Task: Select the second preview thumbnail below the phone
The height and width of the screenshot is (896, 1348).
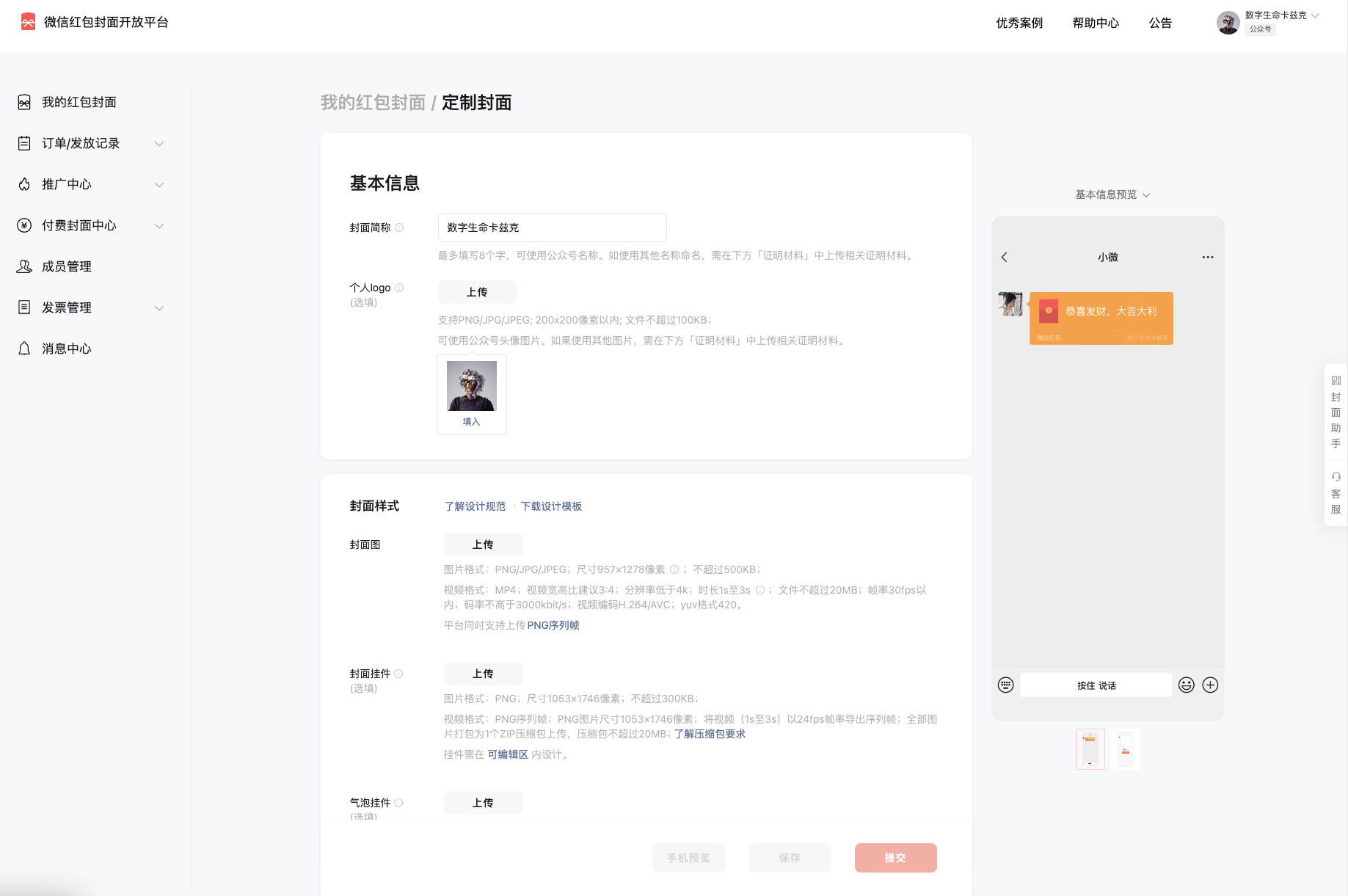Action: [1125, 749]
